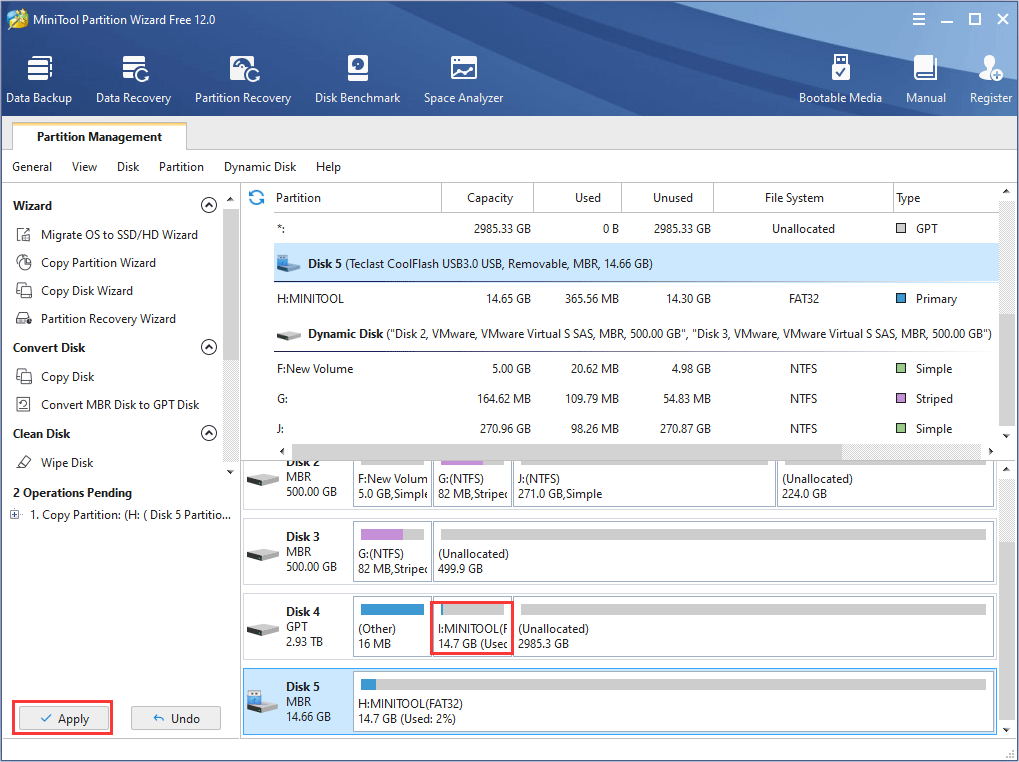Open the Data Backup tool
This screenshot has width=1019, height=762.
tap(39, 80)
